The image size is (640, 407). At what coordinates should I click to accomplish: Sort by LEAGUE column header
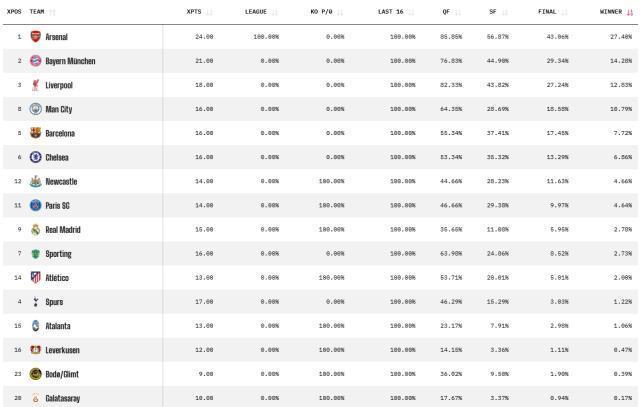[x=256, y=12]
